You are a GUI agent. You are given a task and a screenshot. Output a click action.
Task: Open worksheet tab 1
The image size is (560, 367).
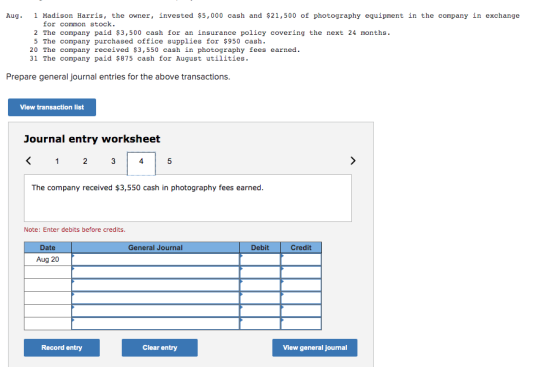pyautogui.click(x=57, y=161)
